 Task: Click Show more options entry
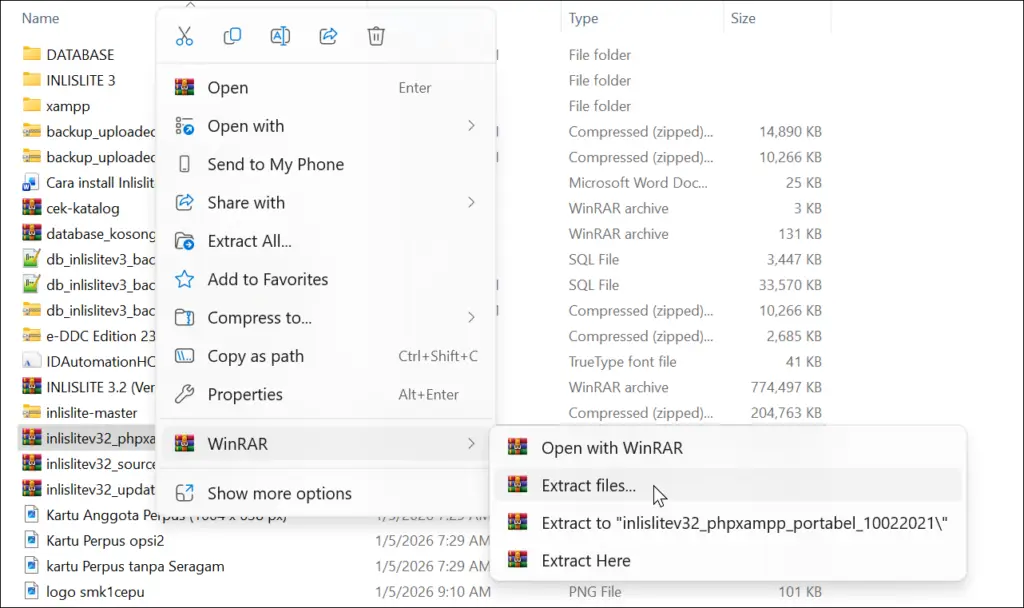coord(279,493)
